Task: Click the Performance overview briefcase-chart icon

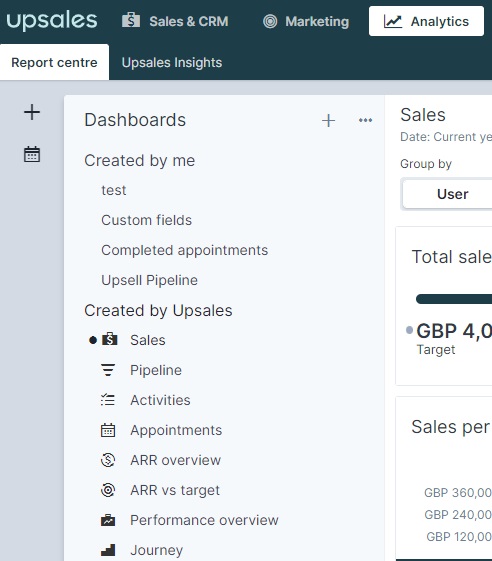Action: click(x=108, y=520)
